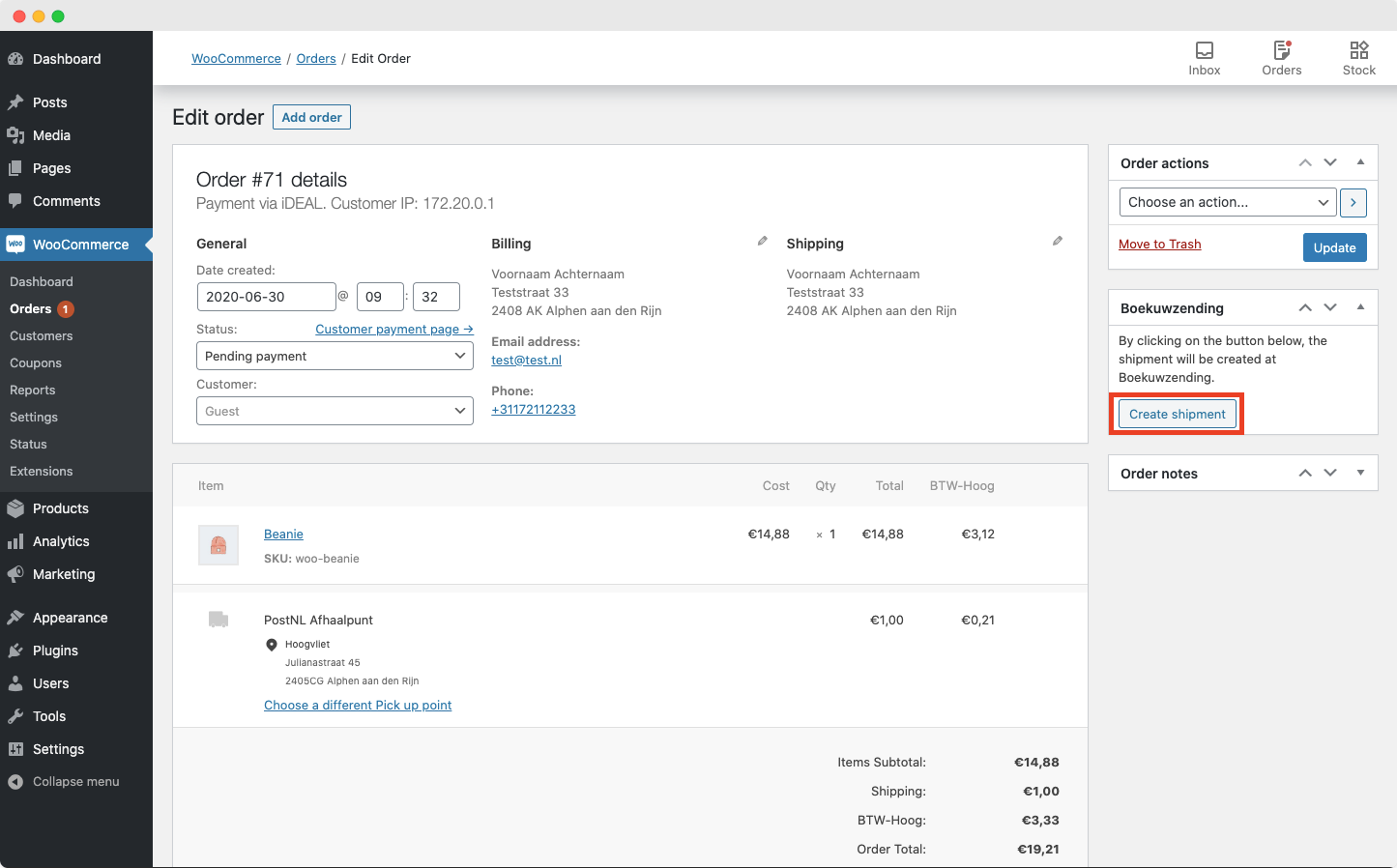Click the Collapse menu arrow icon
Screen dimensions: 1397x868
pos(15,782)
